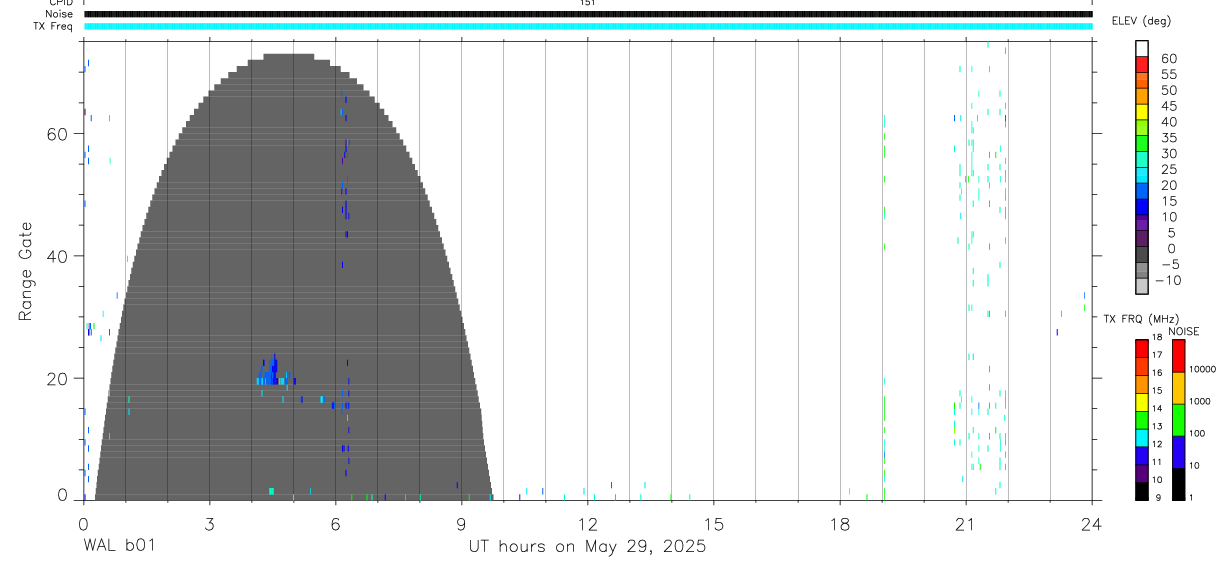The image size is (1228, 567).
Task: Click the 'NOISE' legend title
Action: coord(1184,332)
